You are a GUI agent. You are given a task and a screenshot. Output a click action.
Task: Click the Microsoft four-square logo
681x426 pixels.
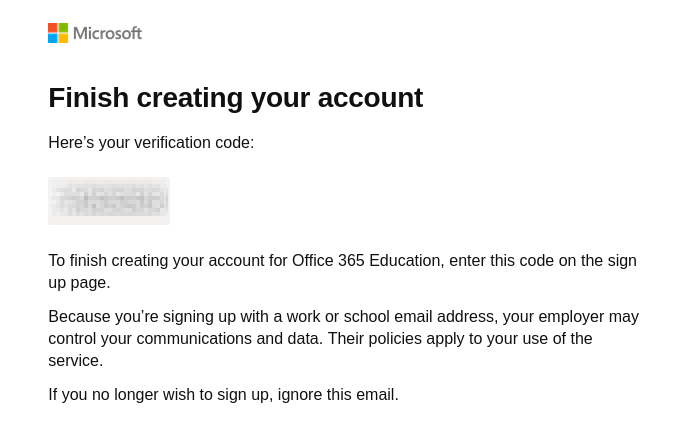pos(58,33)
